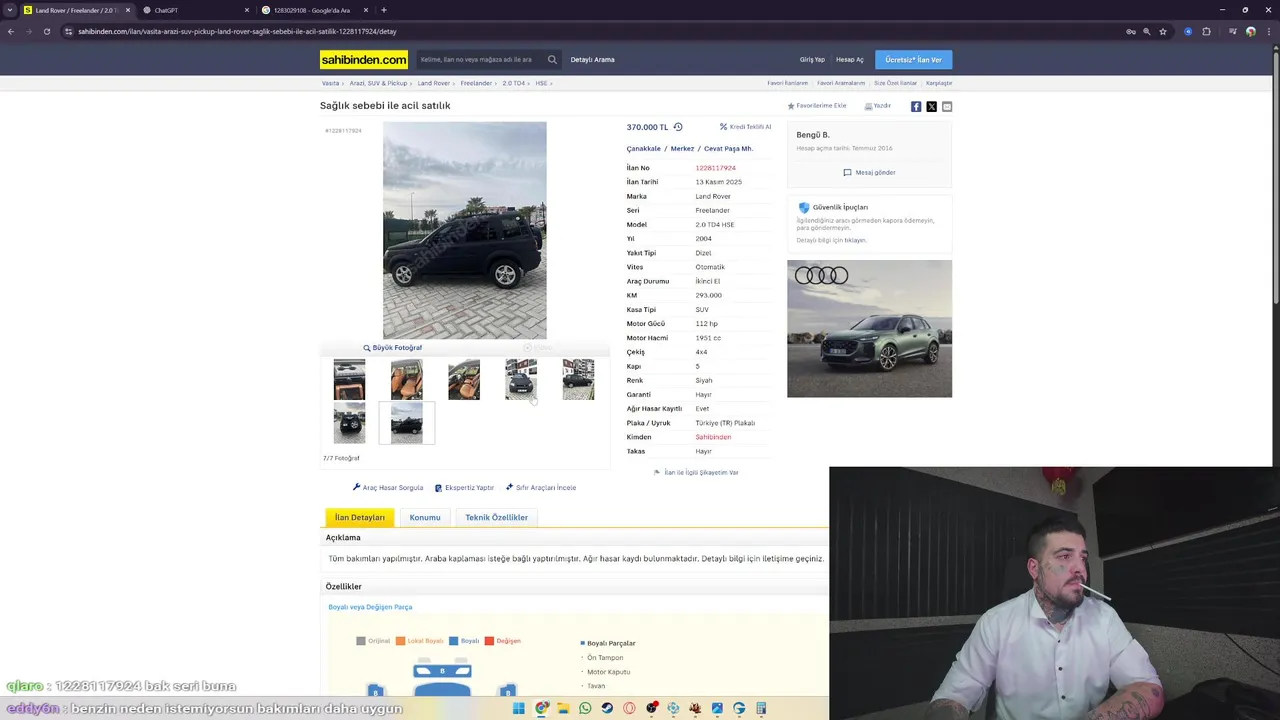This screenshot has height=720, width=1280.
Task: Click Kredi Teklifi Al link
Action: 746,127
